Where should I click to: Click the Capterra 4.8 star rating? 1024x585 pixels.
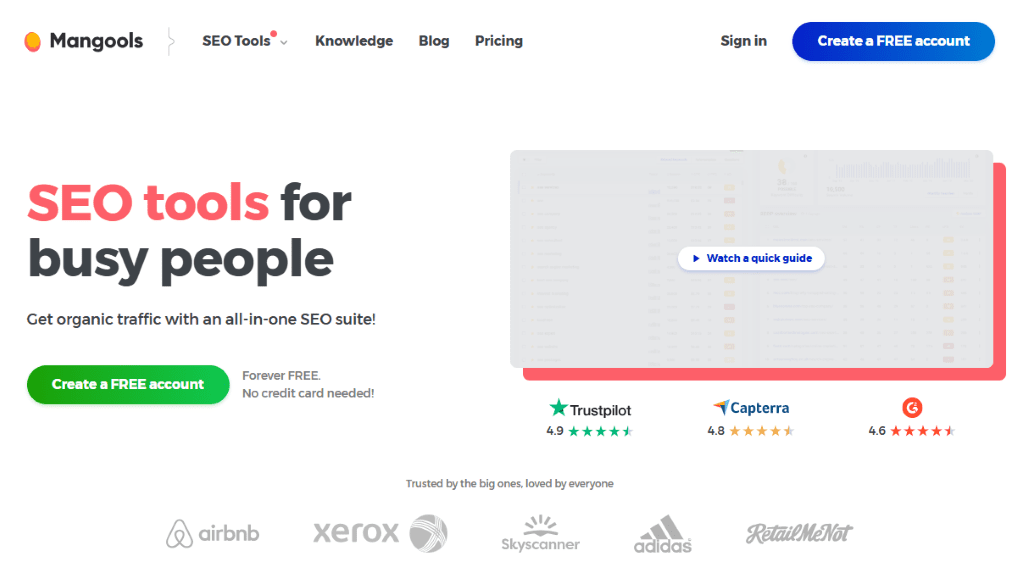click(x=750, y=431)
